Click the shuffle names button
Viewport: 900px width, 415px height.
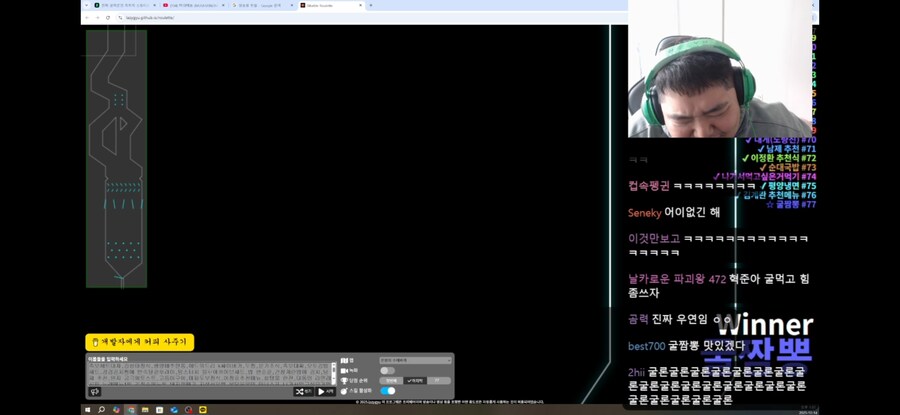300,391
